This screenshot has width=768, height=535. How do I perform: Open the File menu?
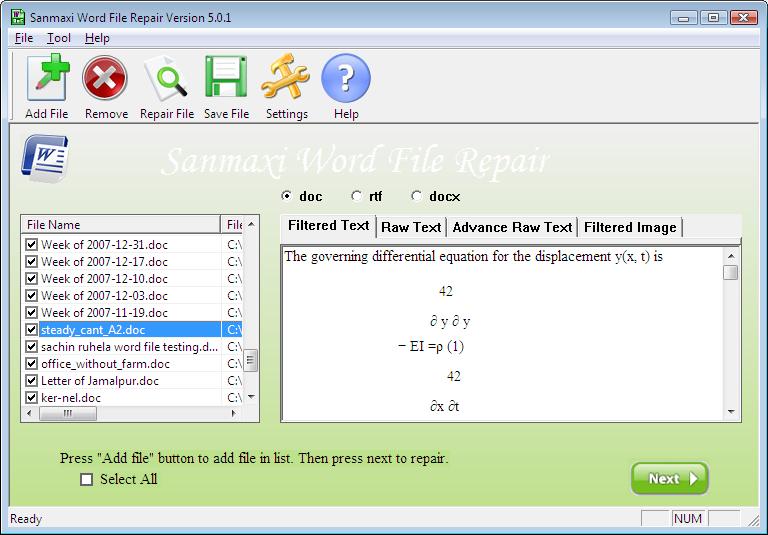click(24, 38)
